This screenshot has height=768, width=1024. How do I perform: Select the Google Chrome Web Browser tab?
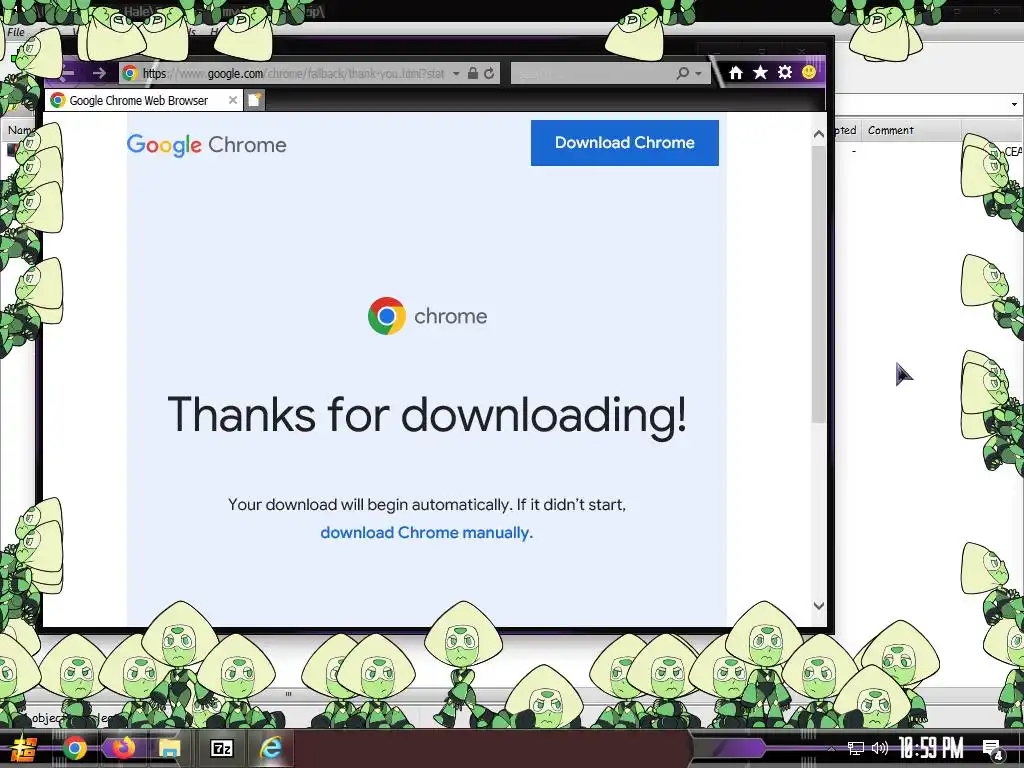[144, 100]
